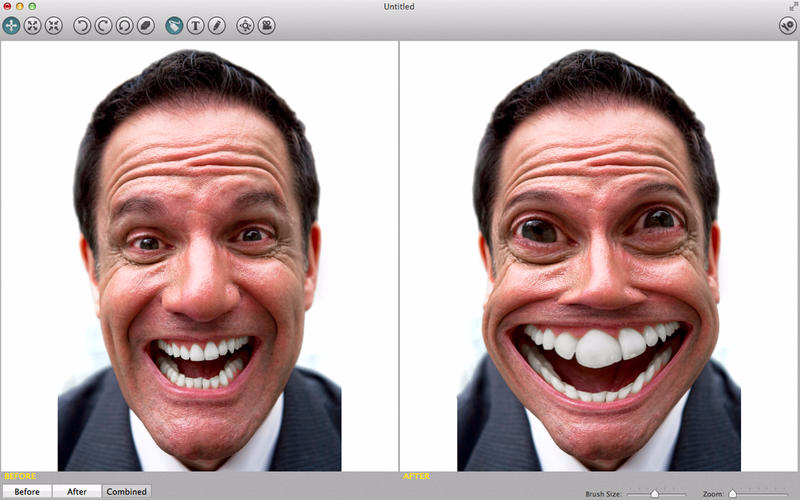This screenshot has height=500, width=800.
Task: Minimize the window with yellow button
Action: click(x=19, y=6)
